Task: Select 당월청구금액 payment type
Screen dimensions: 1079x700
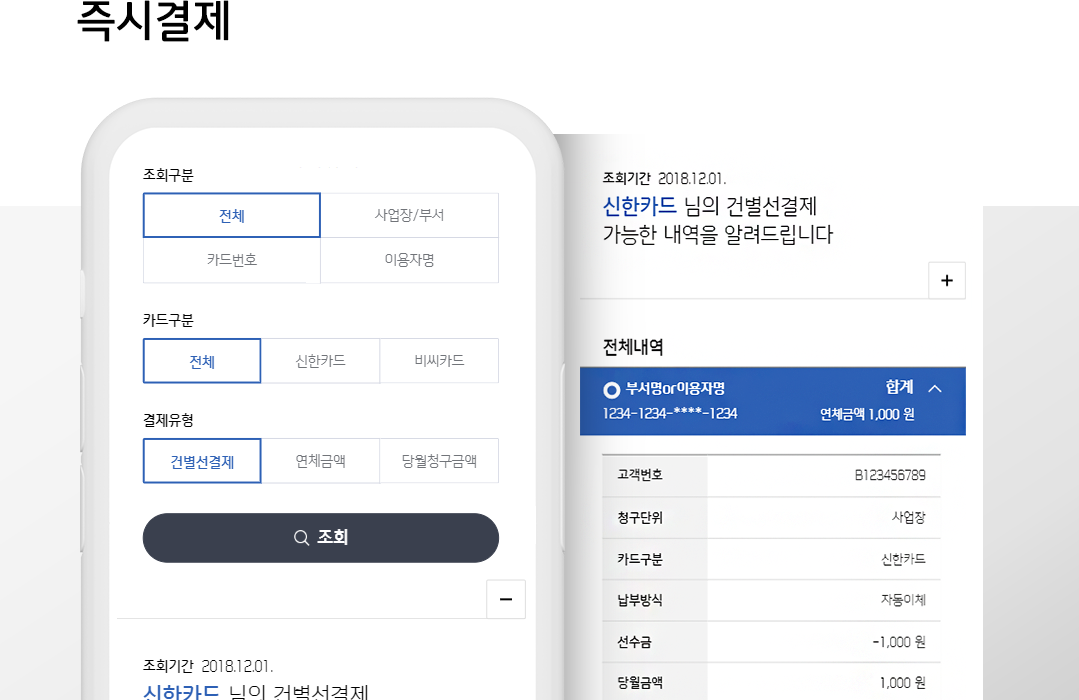Action: pos(439,461)
